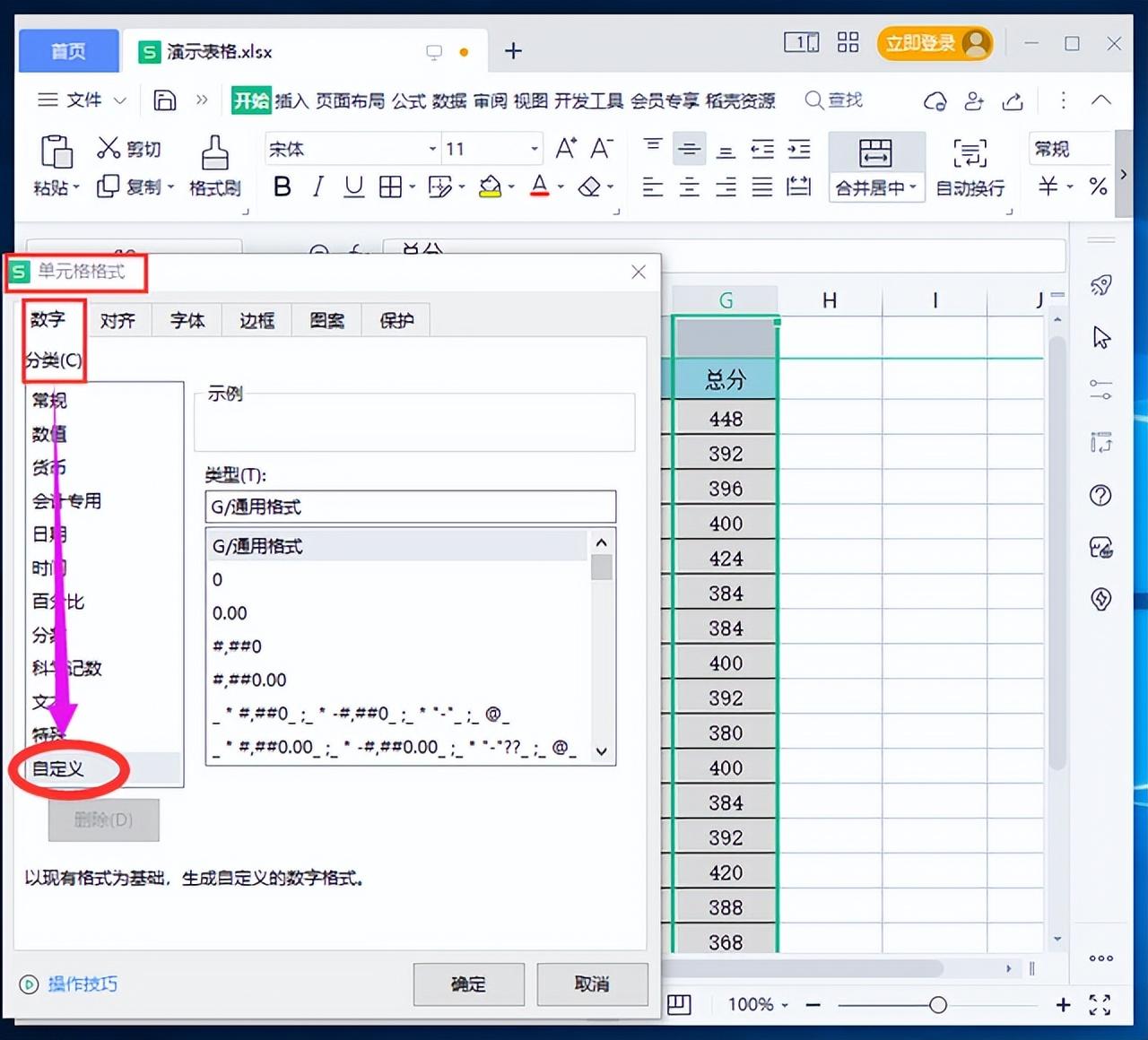Click the Merge and Center (合并居中) icon
This screenshot has height=1040, width=1148.
coord(874,153)
